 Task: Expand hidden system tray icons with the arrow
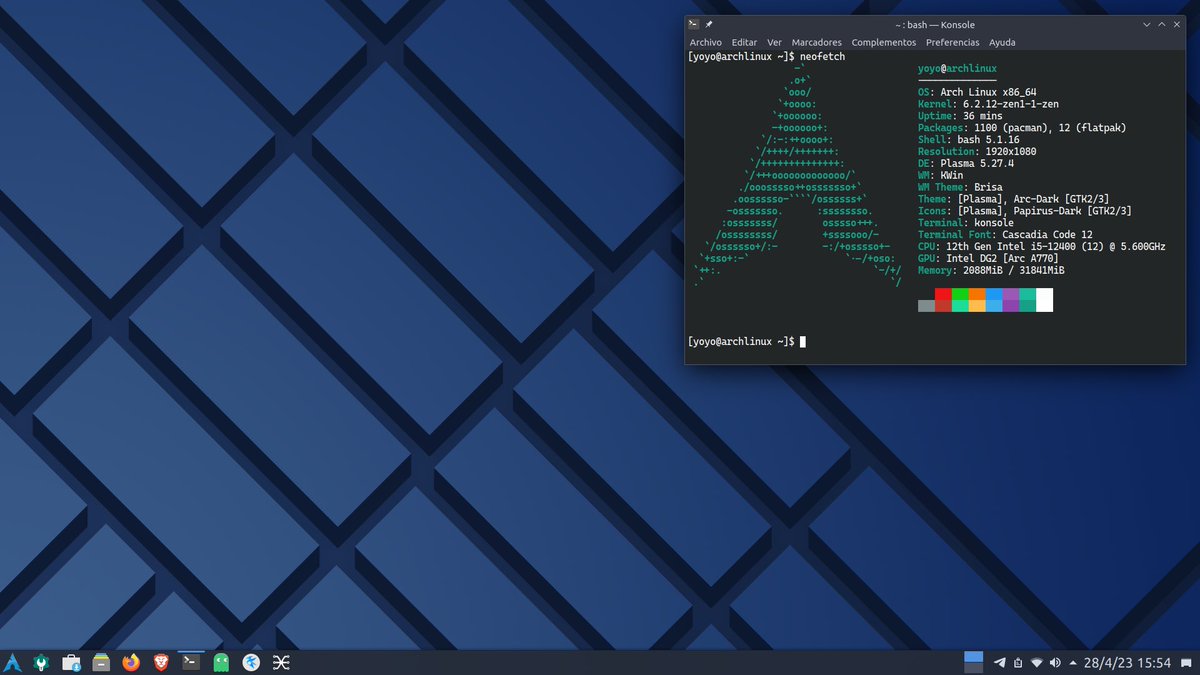[1072, 662]
